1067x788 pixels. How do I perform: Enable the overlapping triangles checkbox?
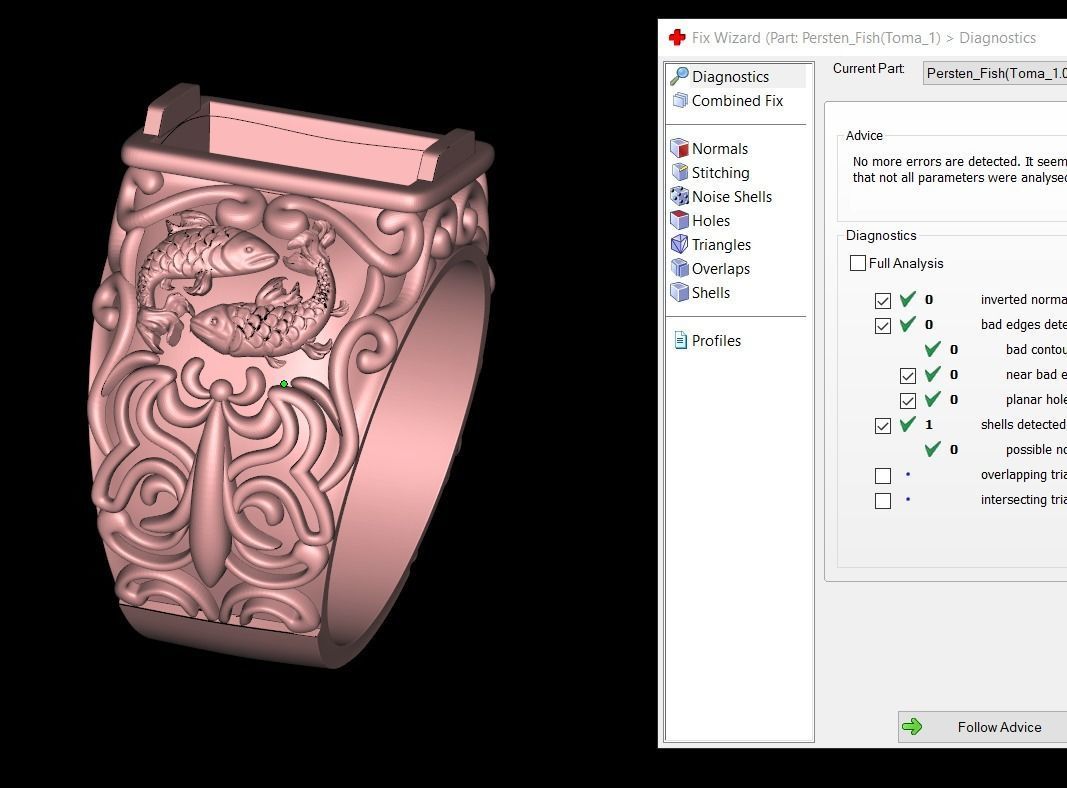(883, 476)
